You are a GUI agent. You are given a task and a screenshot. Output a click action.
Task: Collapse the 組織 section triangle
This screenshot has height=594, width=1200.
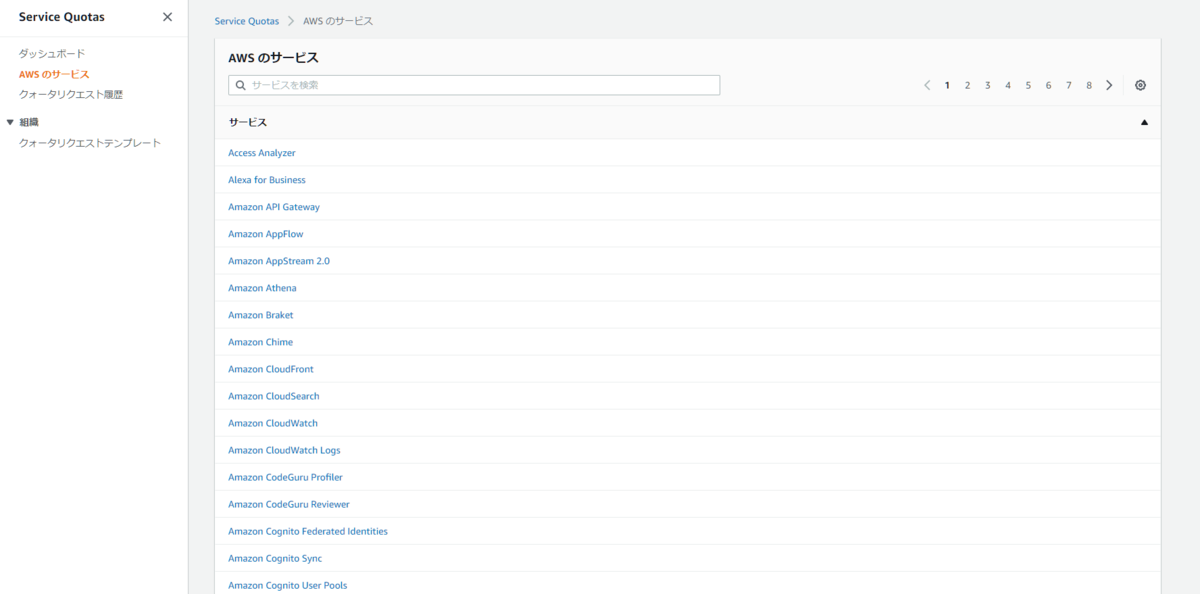pos(10,122)
